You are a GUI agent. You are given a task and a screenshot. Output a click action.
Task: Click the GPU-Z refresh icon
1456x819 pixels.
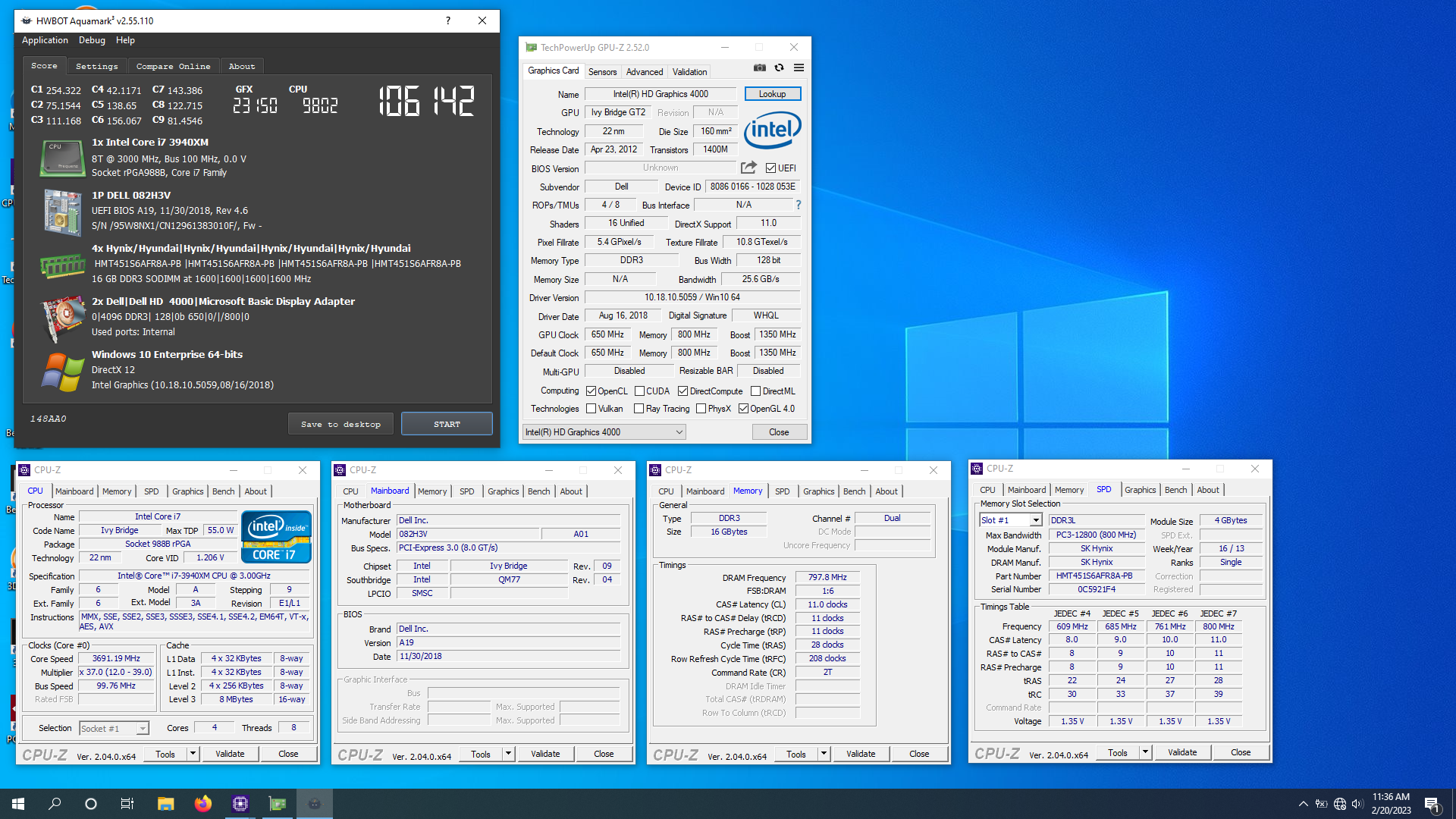(x=779, y=68)
